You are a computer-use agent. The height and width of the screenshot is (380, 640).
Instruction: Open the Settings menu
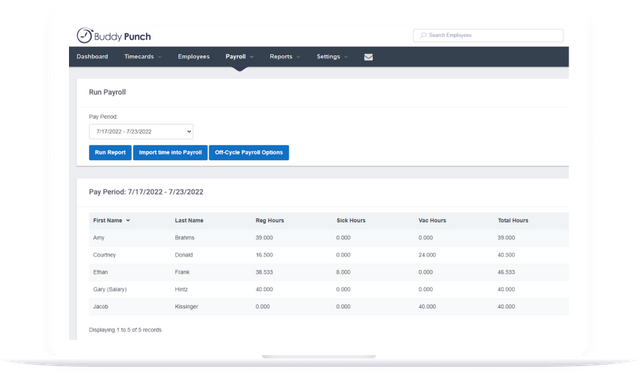[328, 57]
